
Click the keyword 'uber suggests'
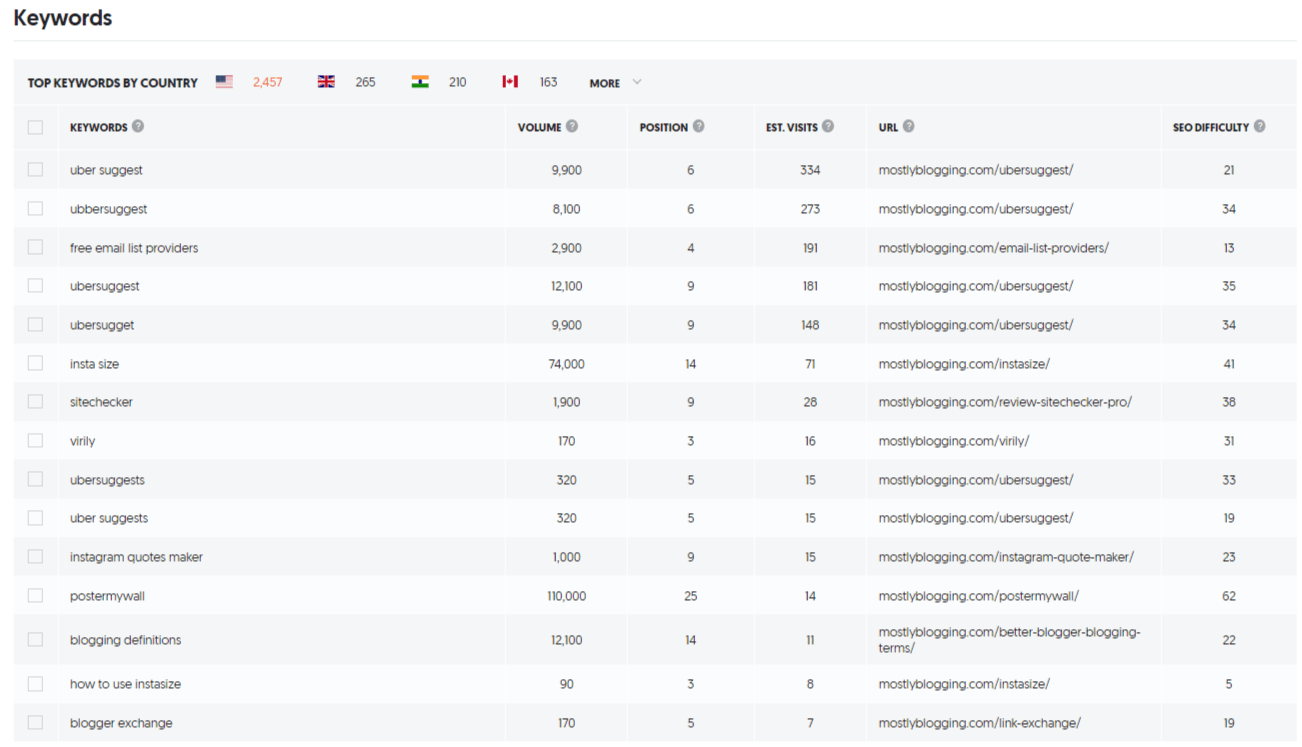click(109, 518)
